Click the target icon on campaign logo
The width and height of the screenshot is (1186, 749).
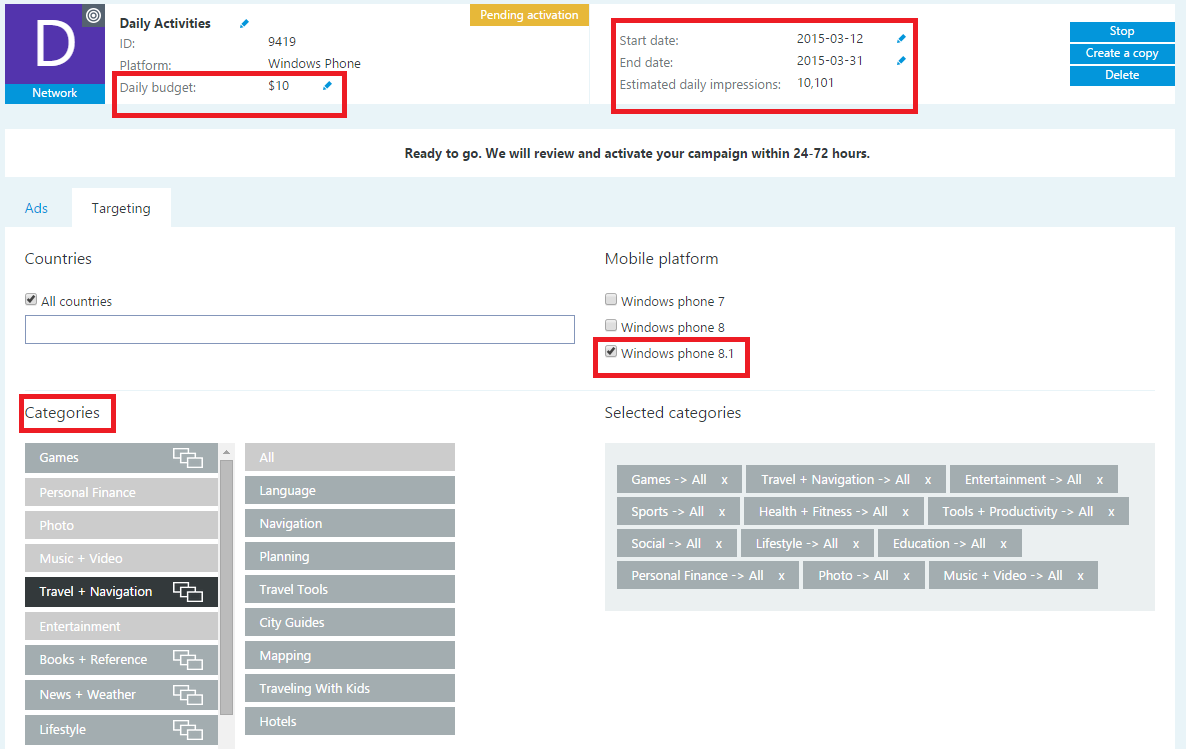(93, 14)
